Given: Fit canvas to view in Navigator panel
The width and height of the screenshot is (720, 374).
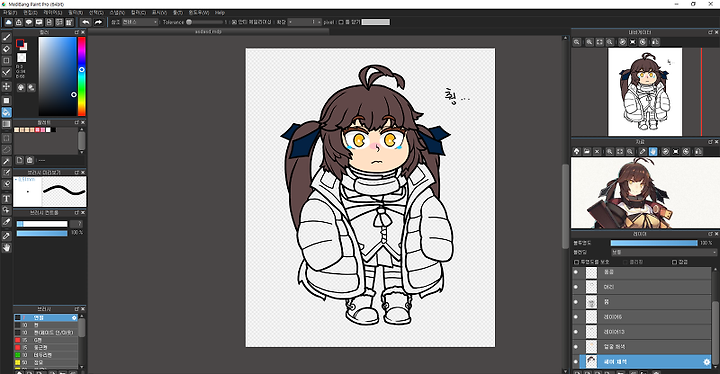Looking at the screenshot, I should [600, 42].
